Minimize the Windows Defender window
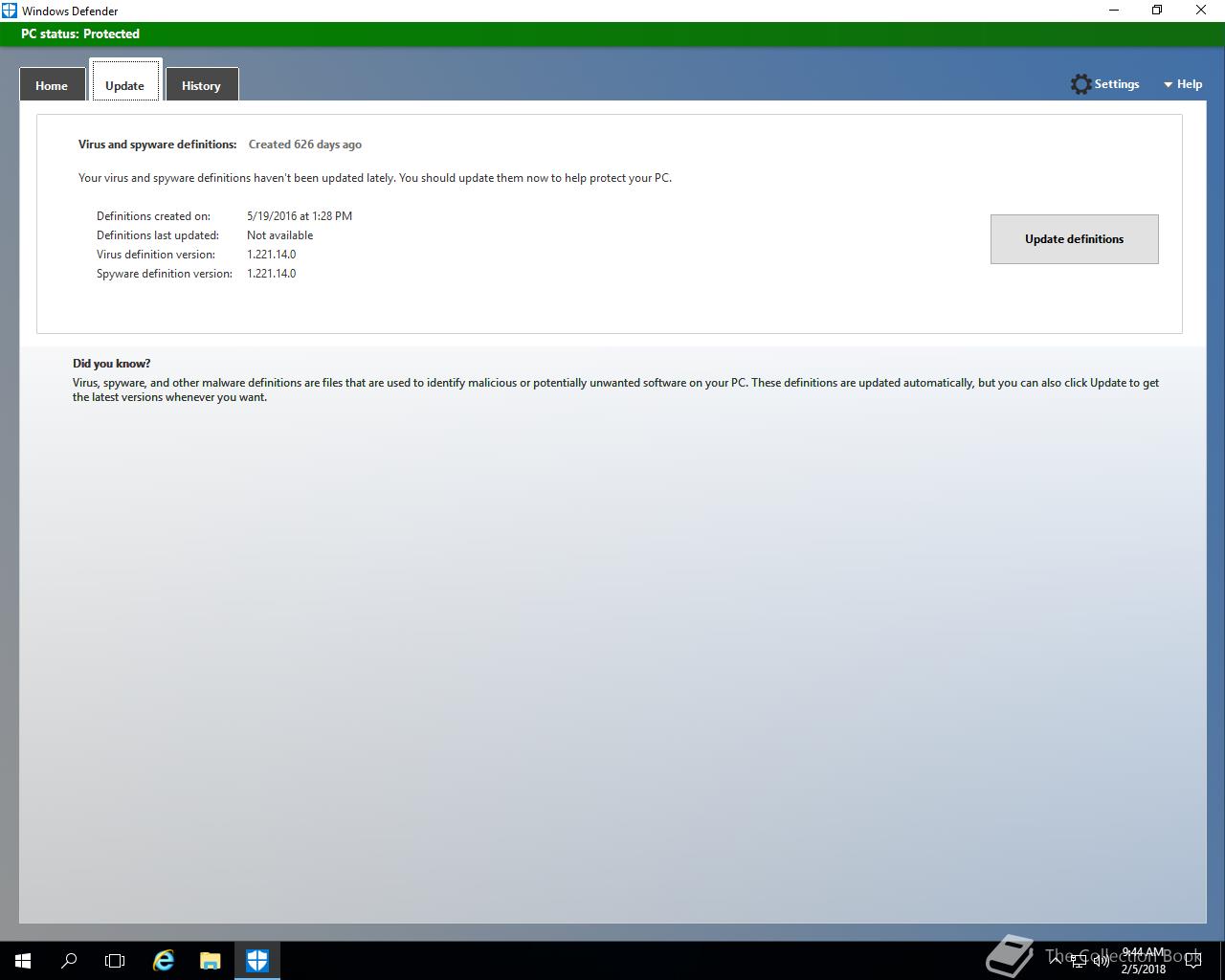The height and width of the screenshot is (980, 1225). tap(1113, 11)
